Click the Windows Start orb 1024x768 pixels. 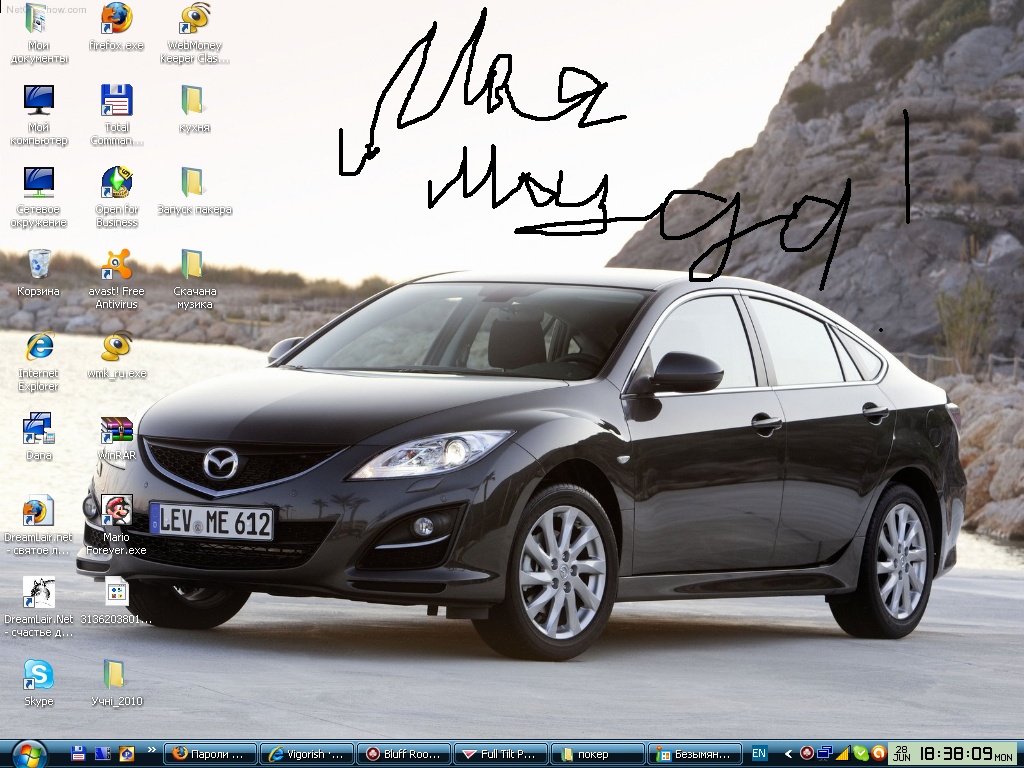(29, 754)
